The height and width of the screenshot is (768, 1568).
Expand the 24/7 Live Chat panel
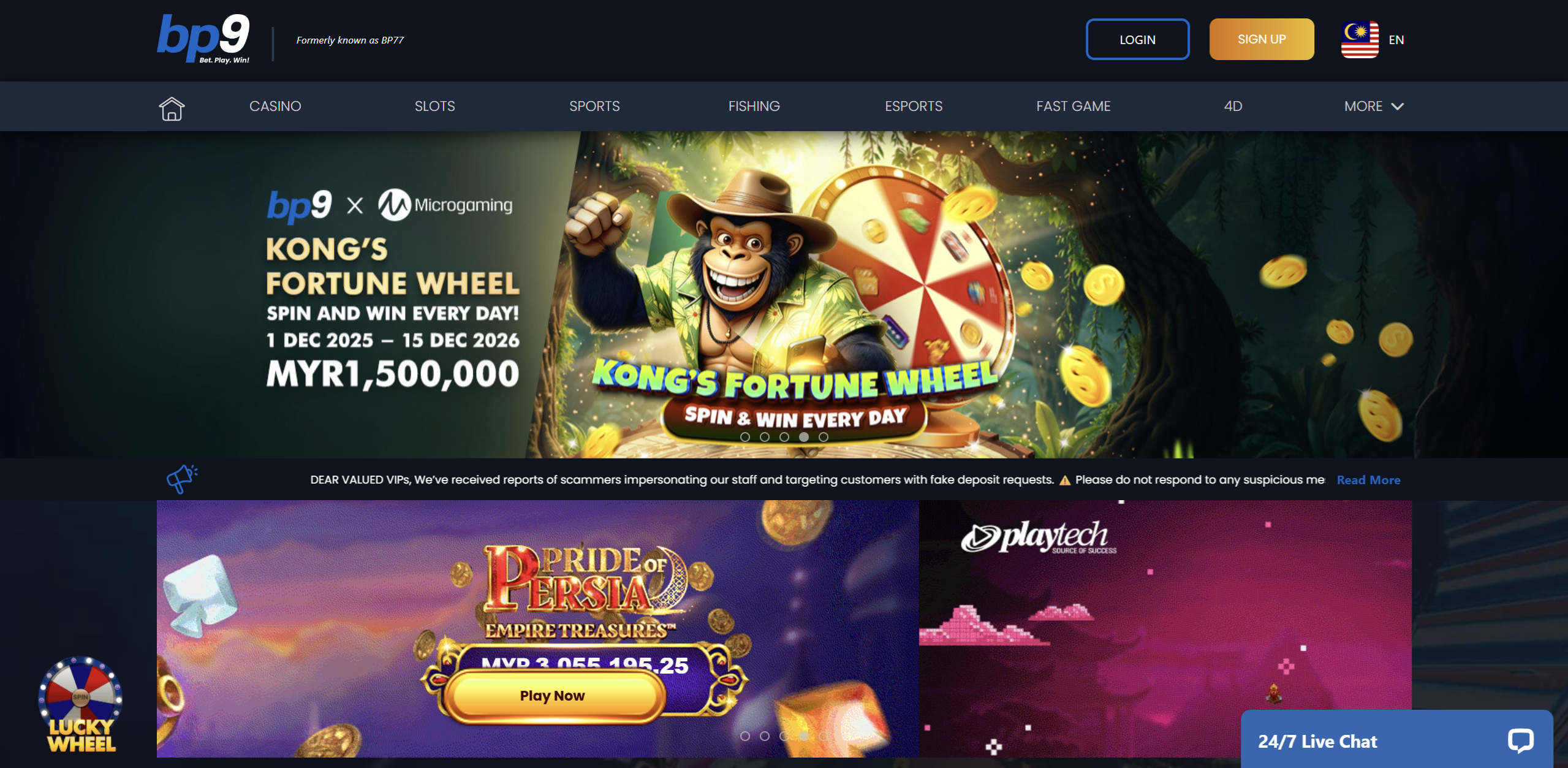point(1396,740)
